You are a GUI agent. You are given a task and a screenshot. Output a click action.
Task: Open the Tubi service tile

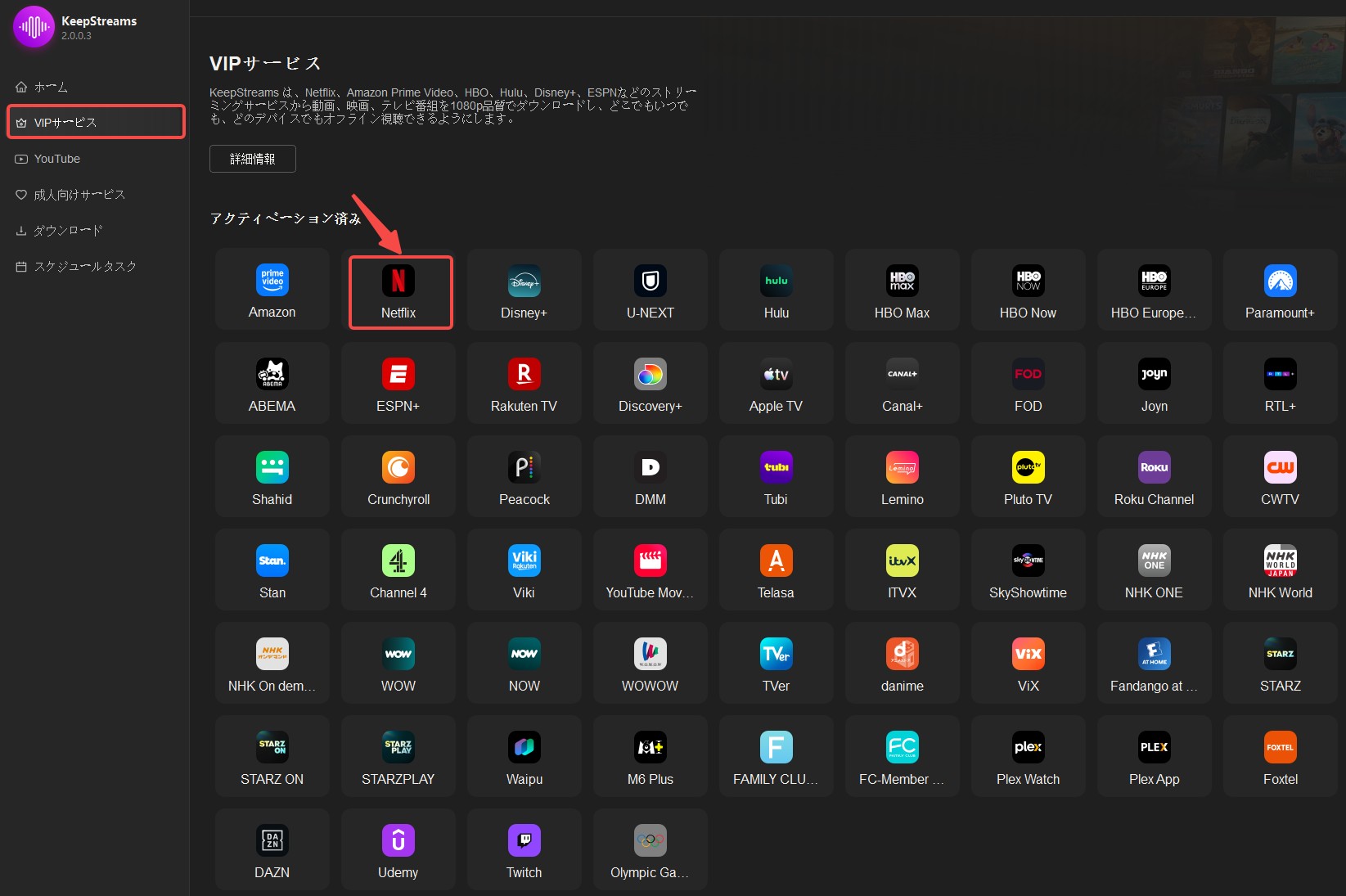pos(777,476)
